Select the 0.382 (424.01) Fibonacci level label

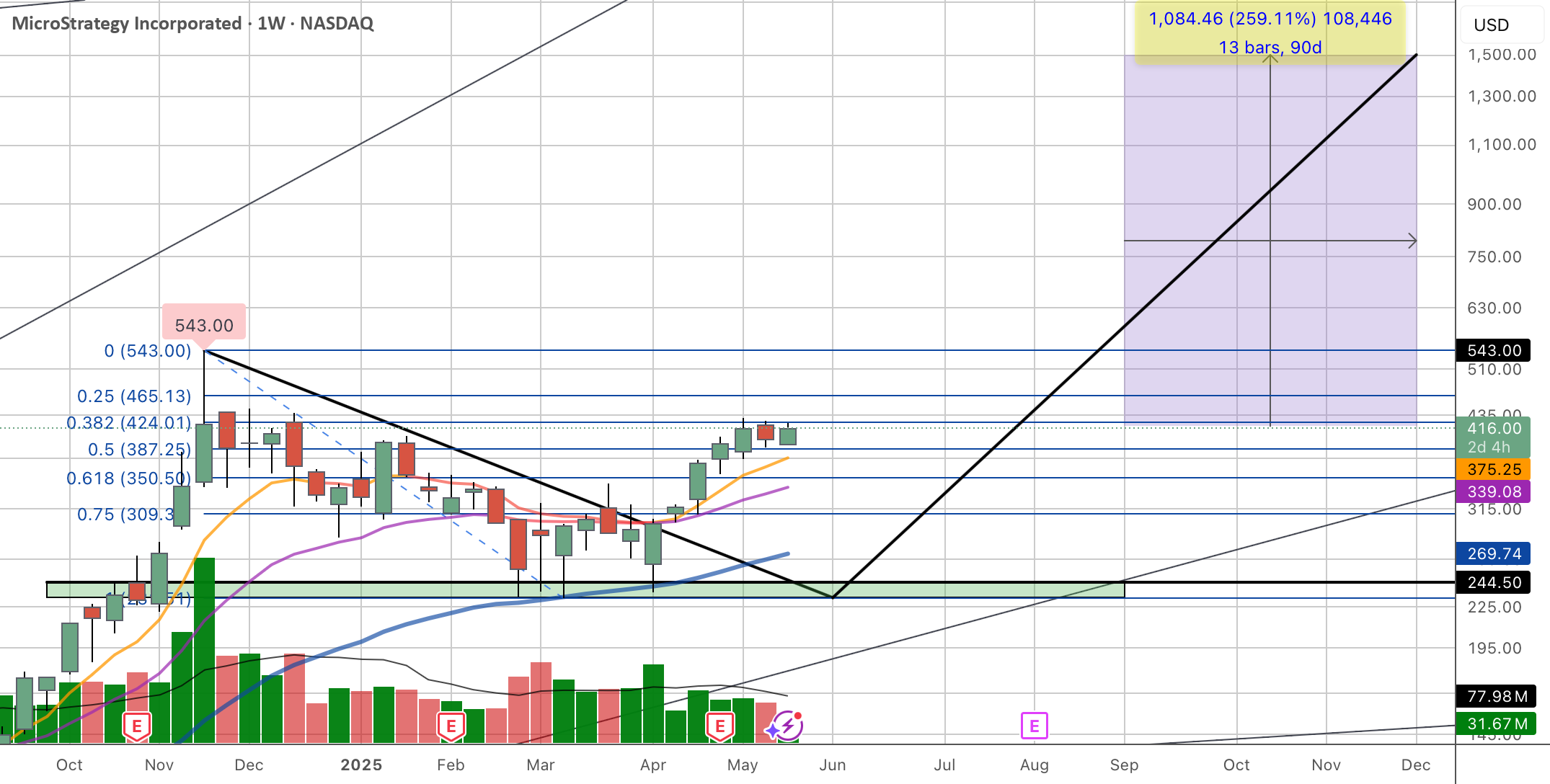tap(128, 422)
